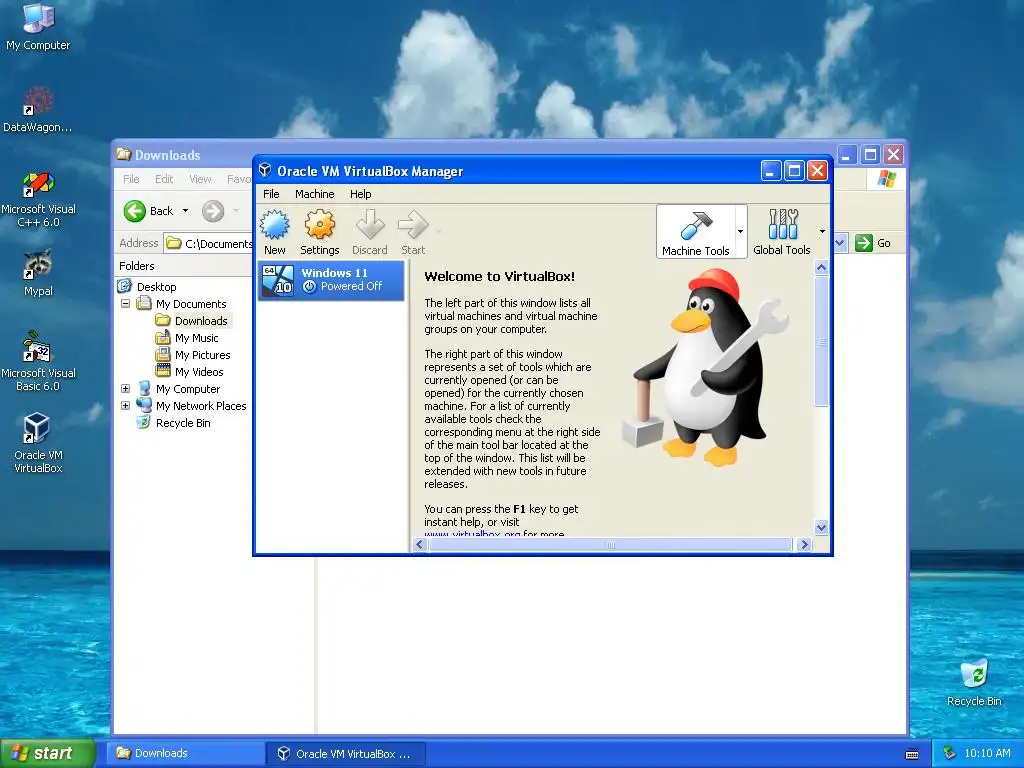This screenshot has height=768, width=1024.
Task: Click the vertical scrollbar thumb in welcome pane
Action: pos(822,341)
